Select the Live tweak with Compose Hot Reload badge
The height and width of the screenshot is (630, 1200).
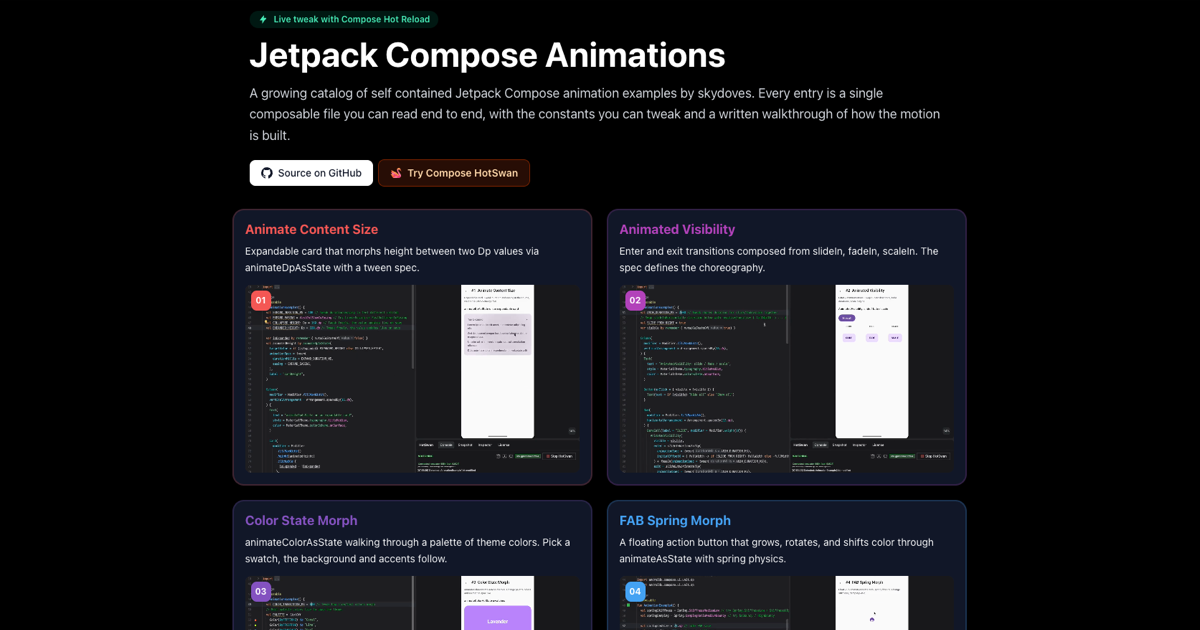click(x=344, y=19)
